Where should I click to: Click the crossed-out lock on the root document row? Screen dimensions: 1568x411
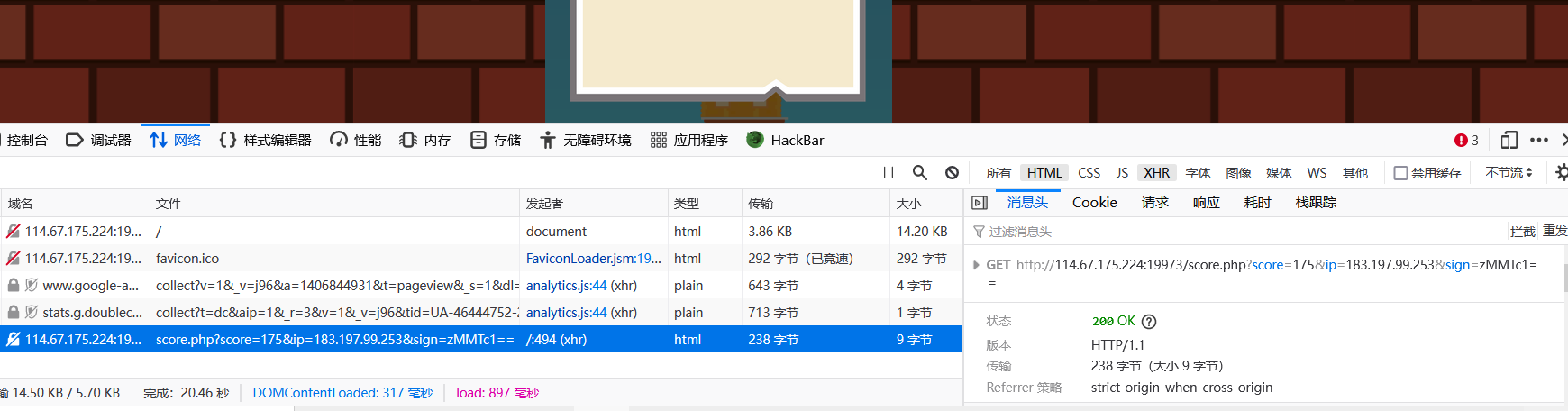14,232
